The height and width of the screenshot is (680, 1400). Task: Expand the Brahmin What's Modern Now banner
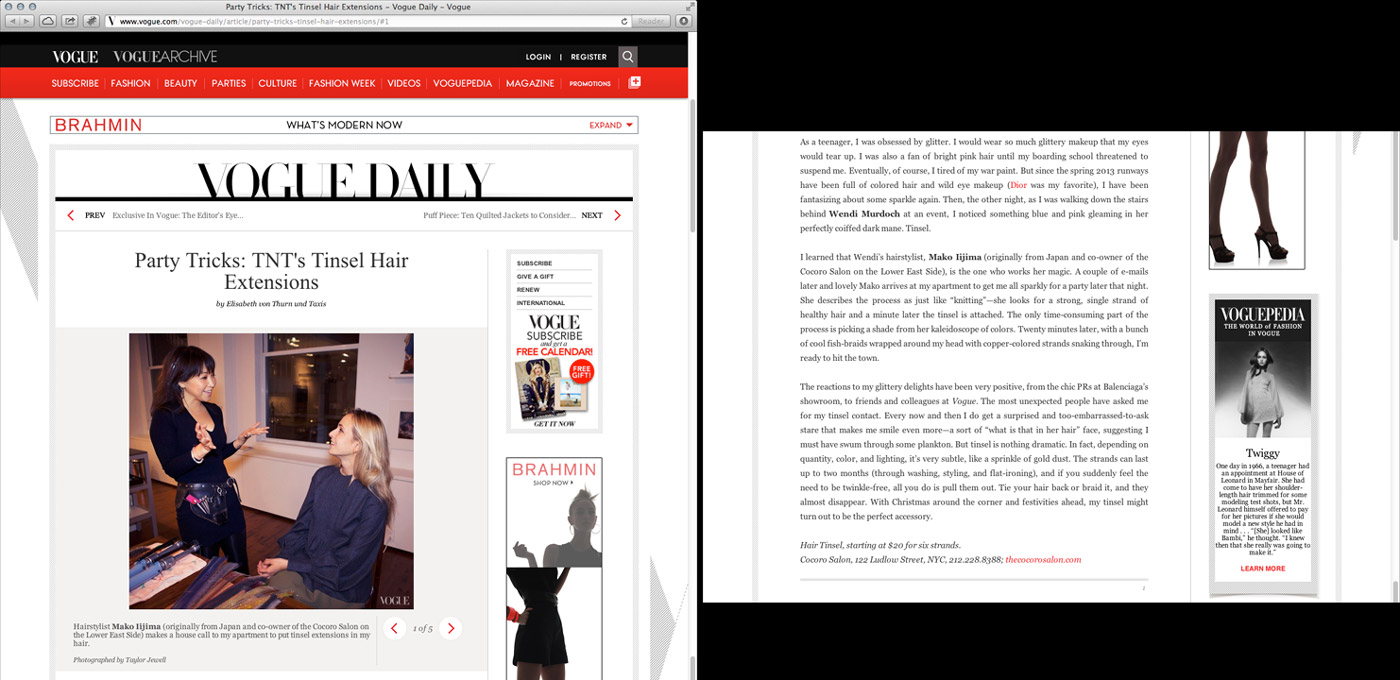[611, 125]
